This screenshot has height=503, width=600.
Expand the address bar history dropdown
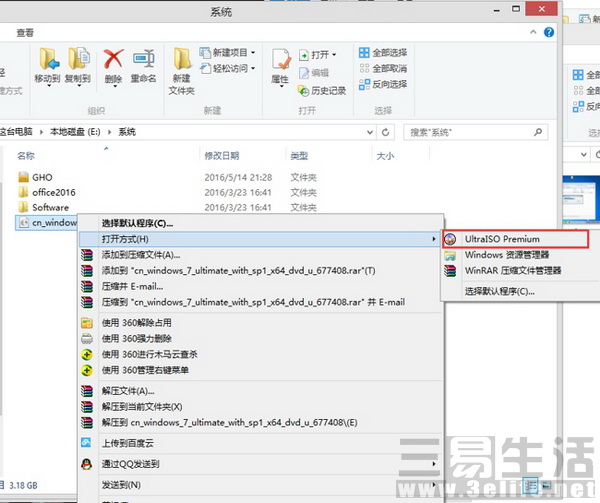[370, 132]
